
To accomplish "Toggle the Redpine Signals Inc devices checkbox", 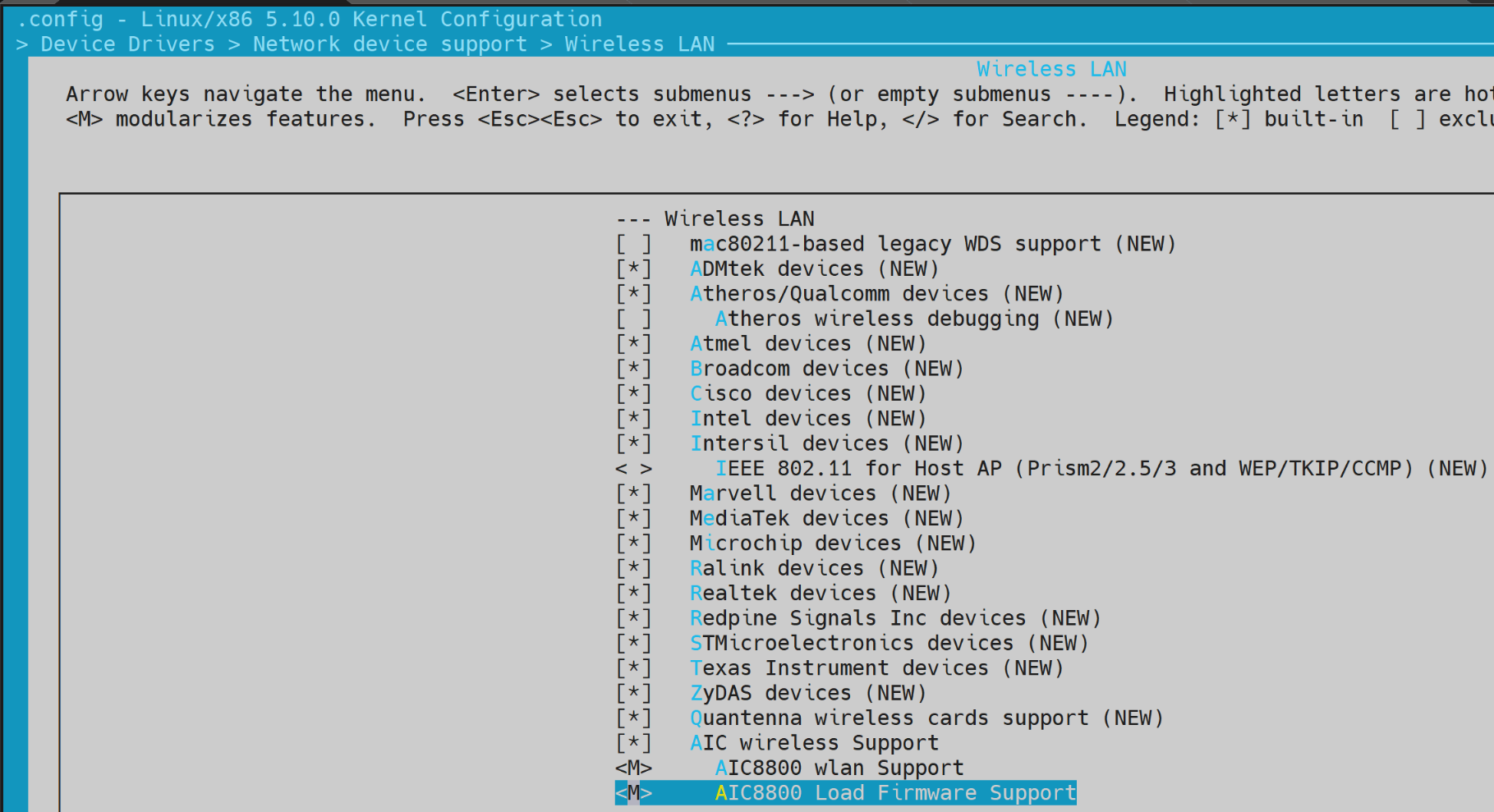I will point(633,618).
